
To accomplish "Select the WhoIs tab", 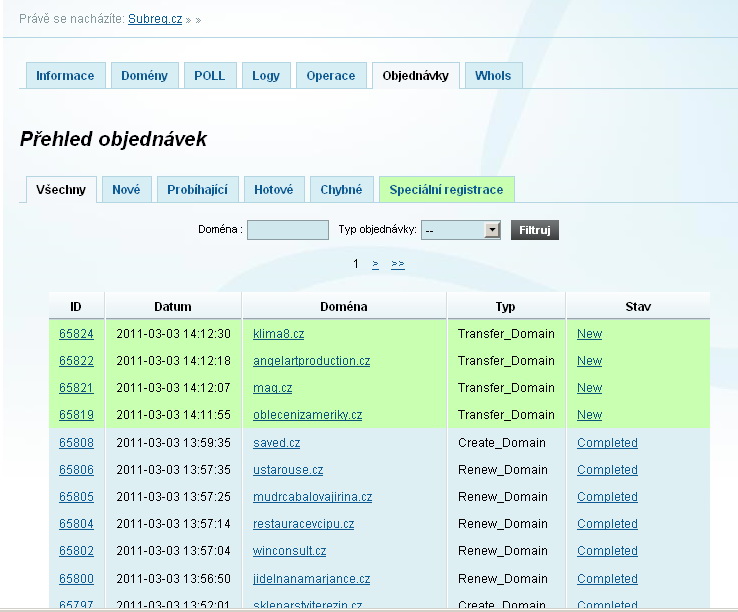I will 493,76.
